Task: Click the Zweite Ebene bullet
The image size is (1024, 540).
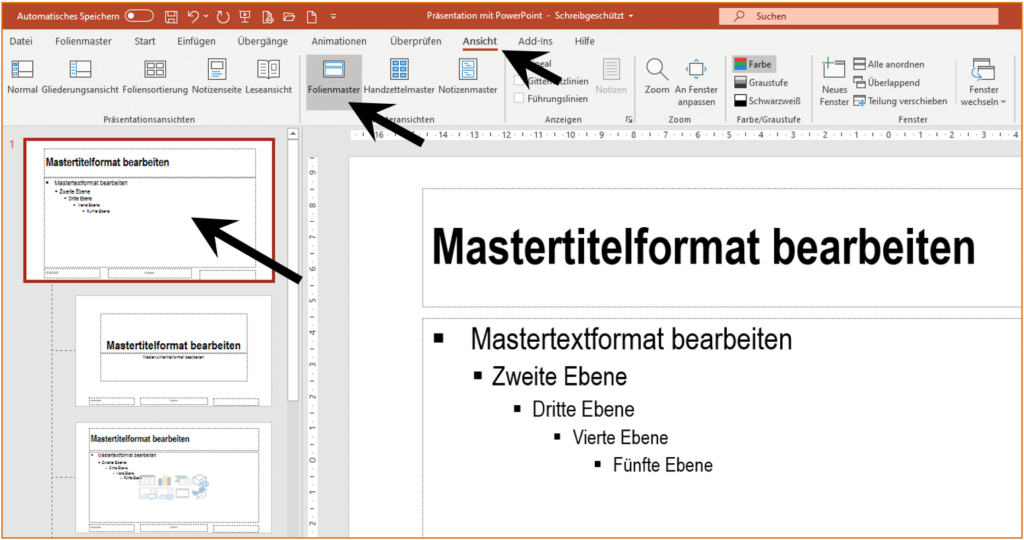Action: [559, 377]
